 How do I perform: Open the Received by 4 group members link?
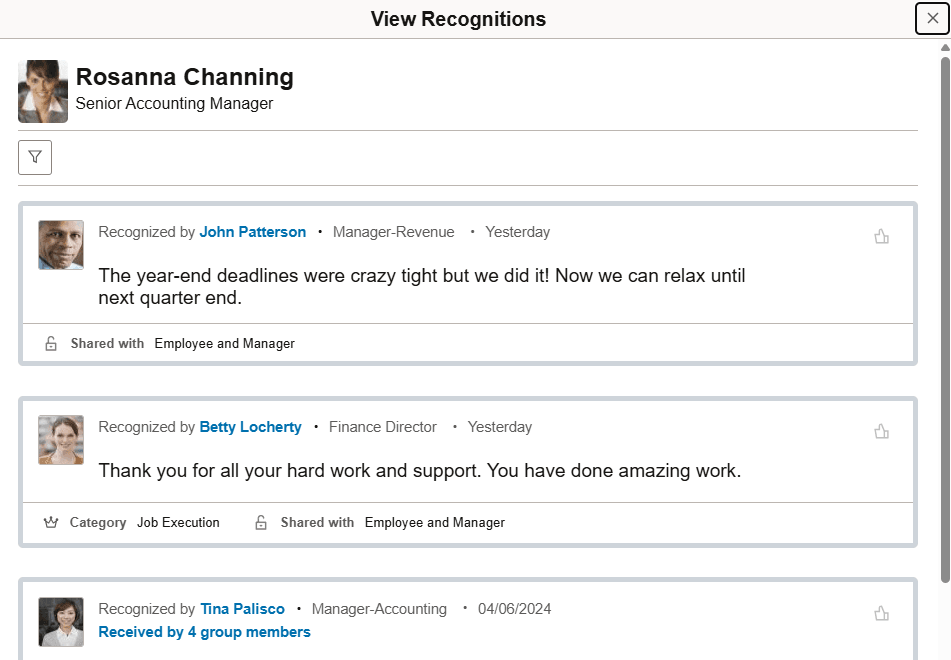[x=204, y=631]
